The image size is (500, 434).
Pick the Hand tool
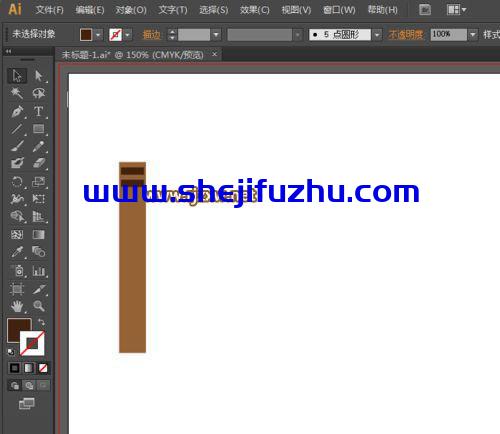[x=17, y=306]
